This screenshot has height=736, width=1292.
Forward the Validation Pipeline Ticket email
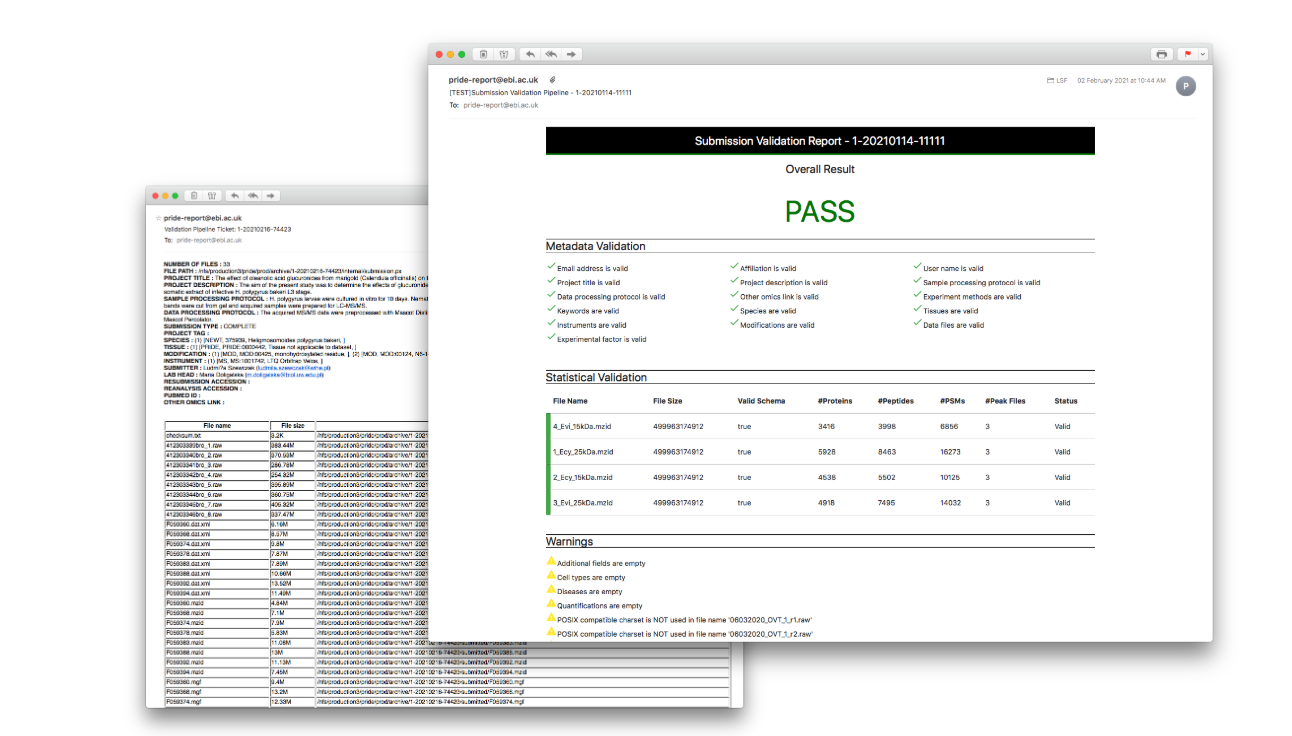(270, 195)
